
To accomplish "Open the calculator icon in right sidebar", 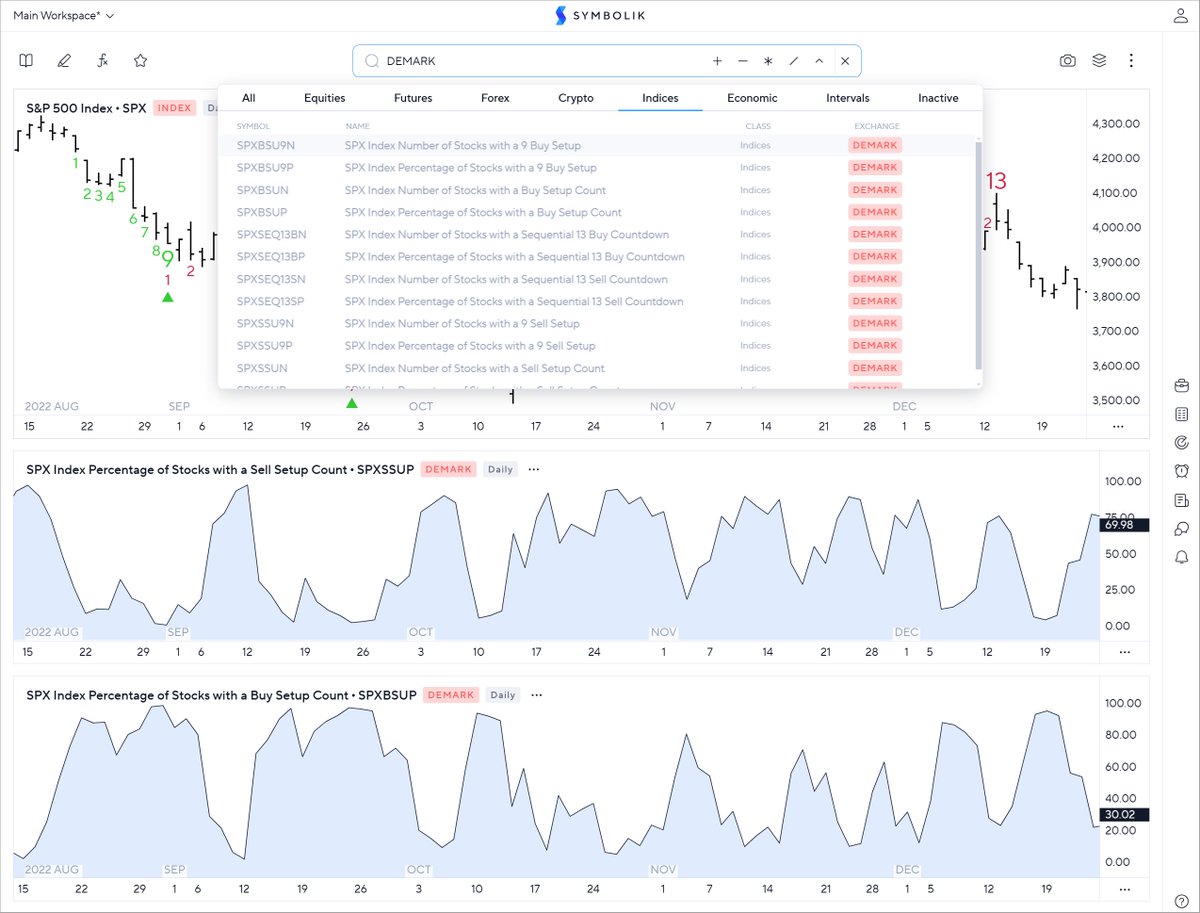I will point(1181,413).
